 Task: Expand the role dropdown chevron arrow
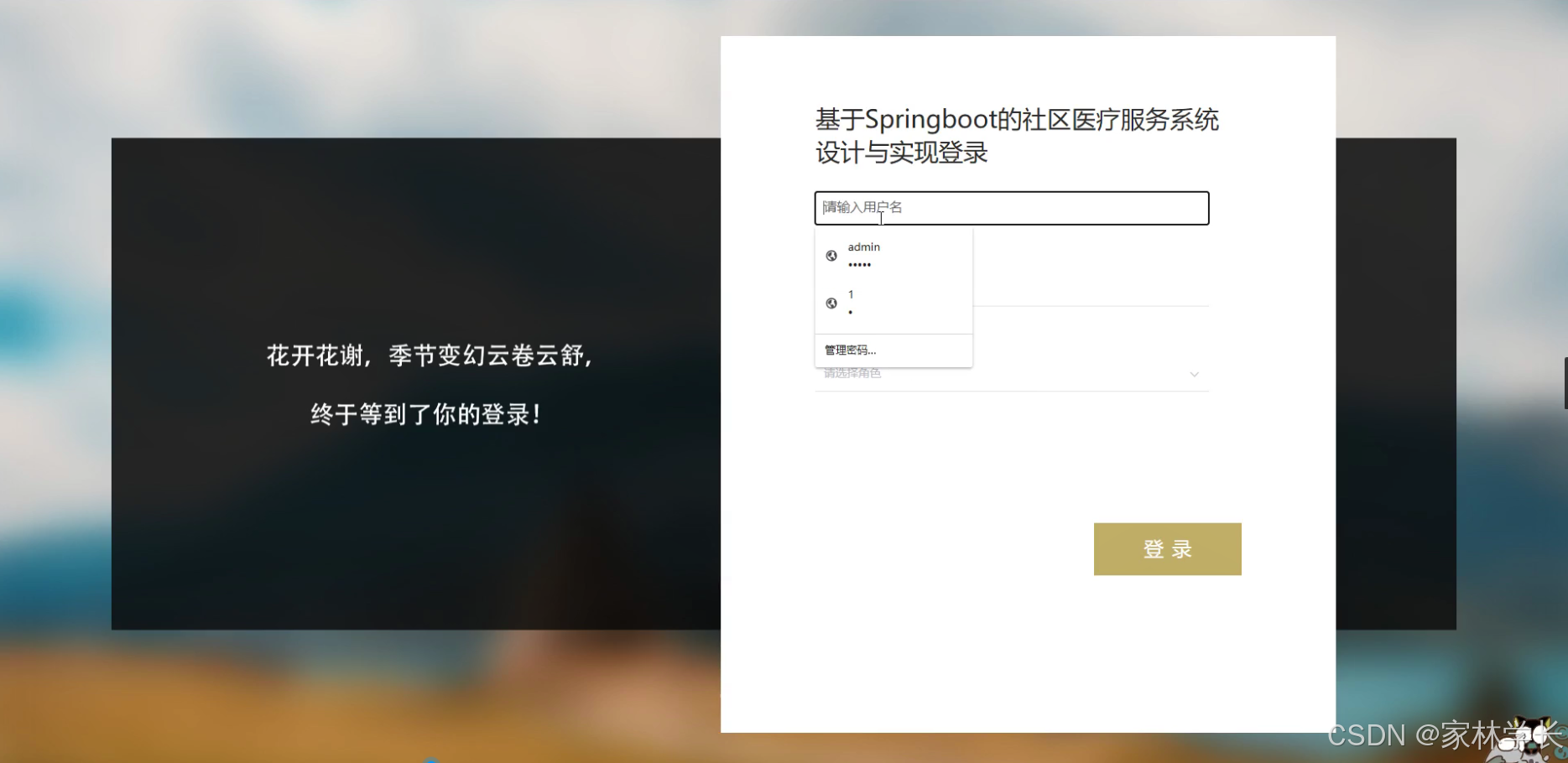[x=1194, y=374]
